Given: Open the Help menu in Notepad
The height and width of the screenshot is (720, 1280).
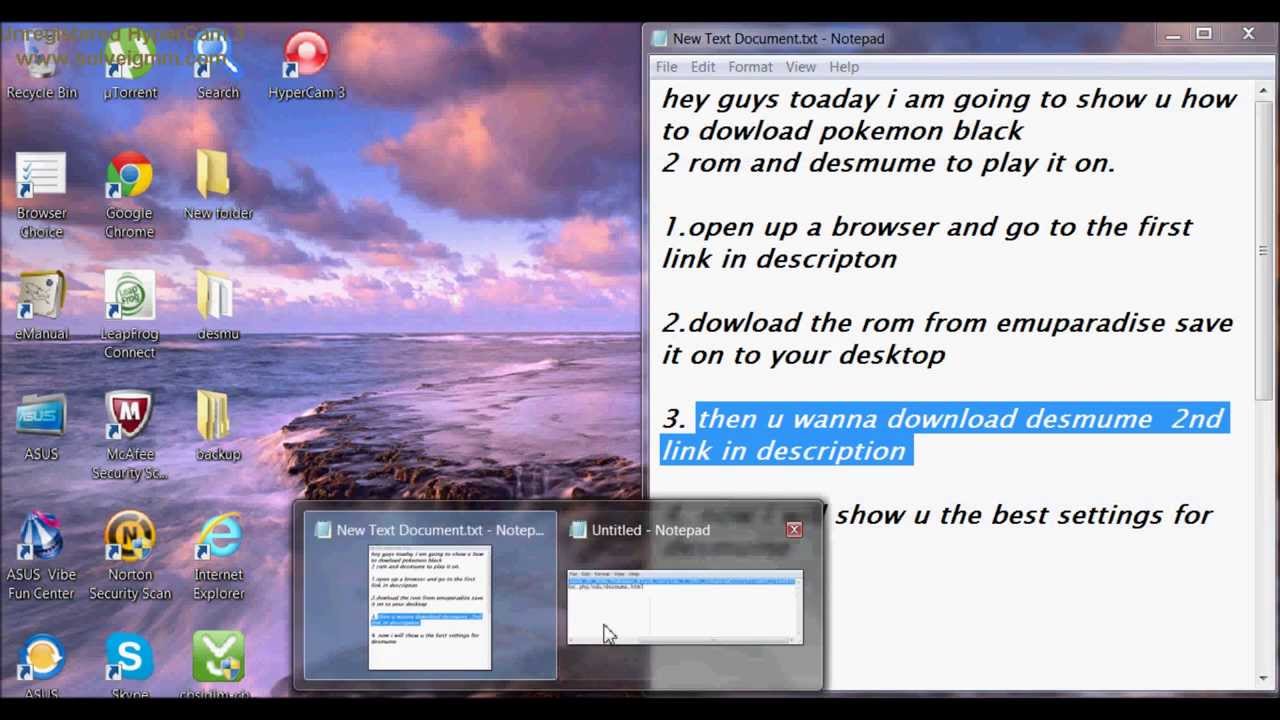Looking at the screenshot, I should click(843, 67).
